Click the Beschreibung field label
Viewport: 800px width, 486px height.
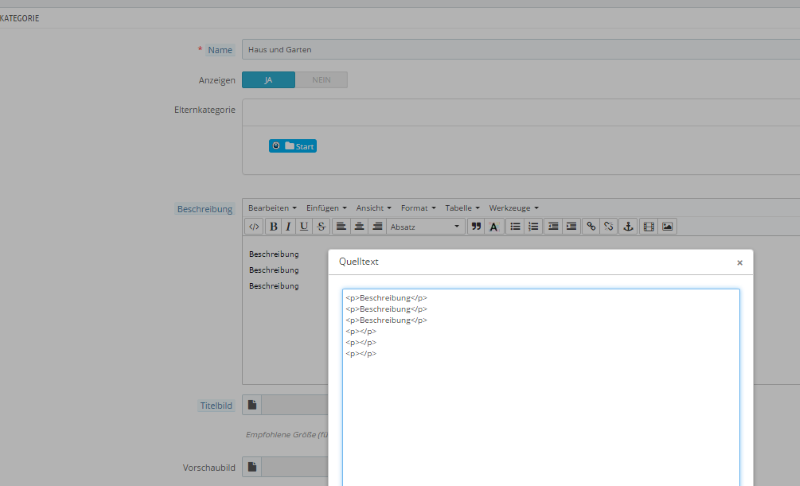click(x=205, y=209)
